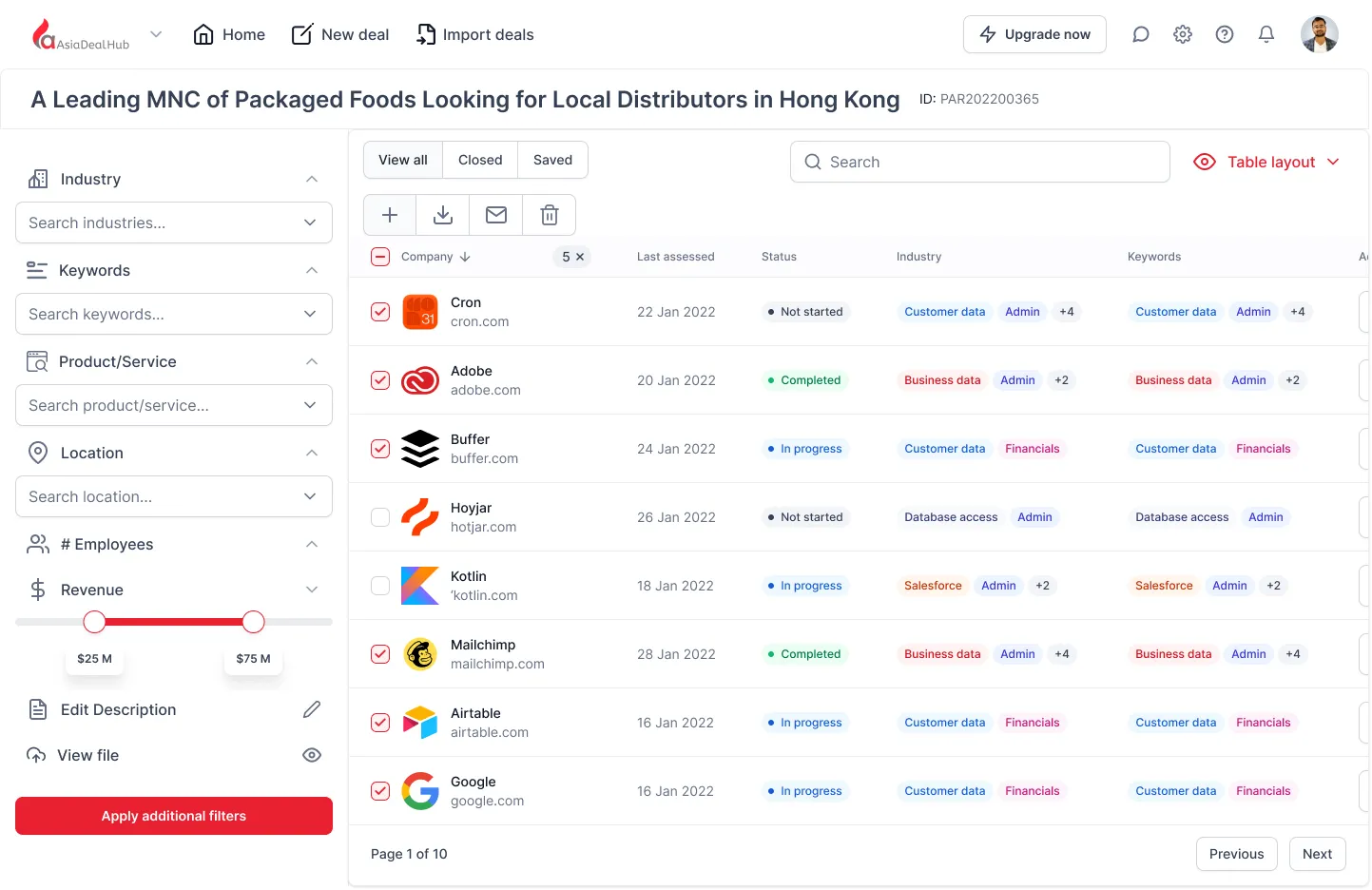Click the add plus toolbar button

(390, 215)
